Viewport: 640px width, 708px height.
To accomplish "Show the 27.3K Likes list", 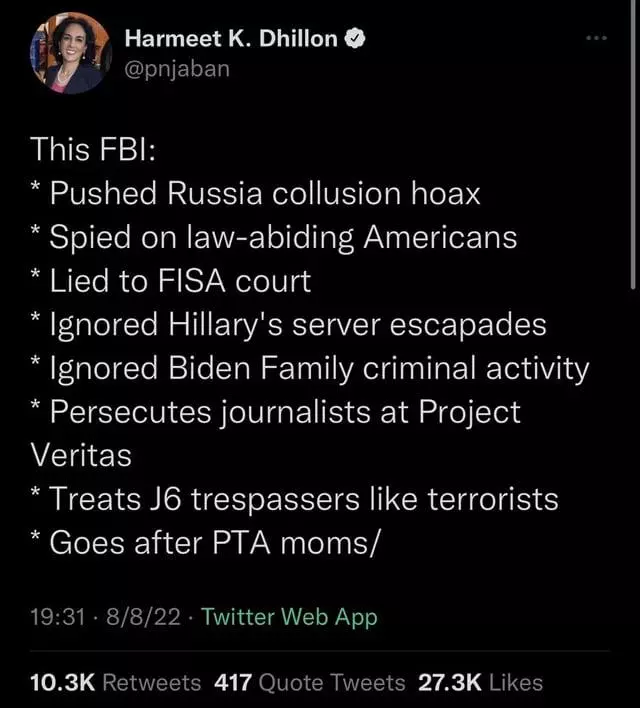I will tap(480, 682).
